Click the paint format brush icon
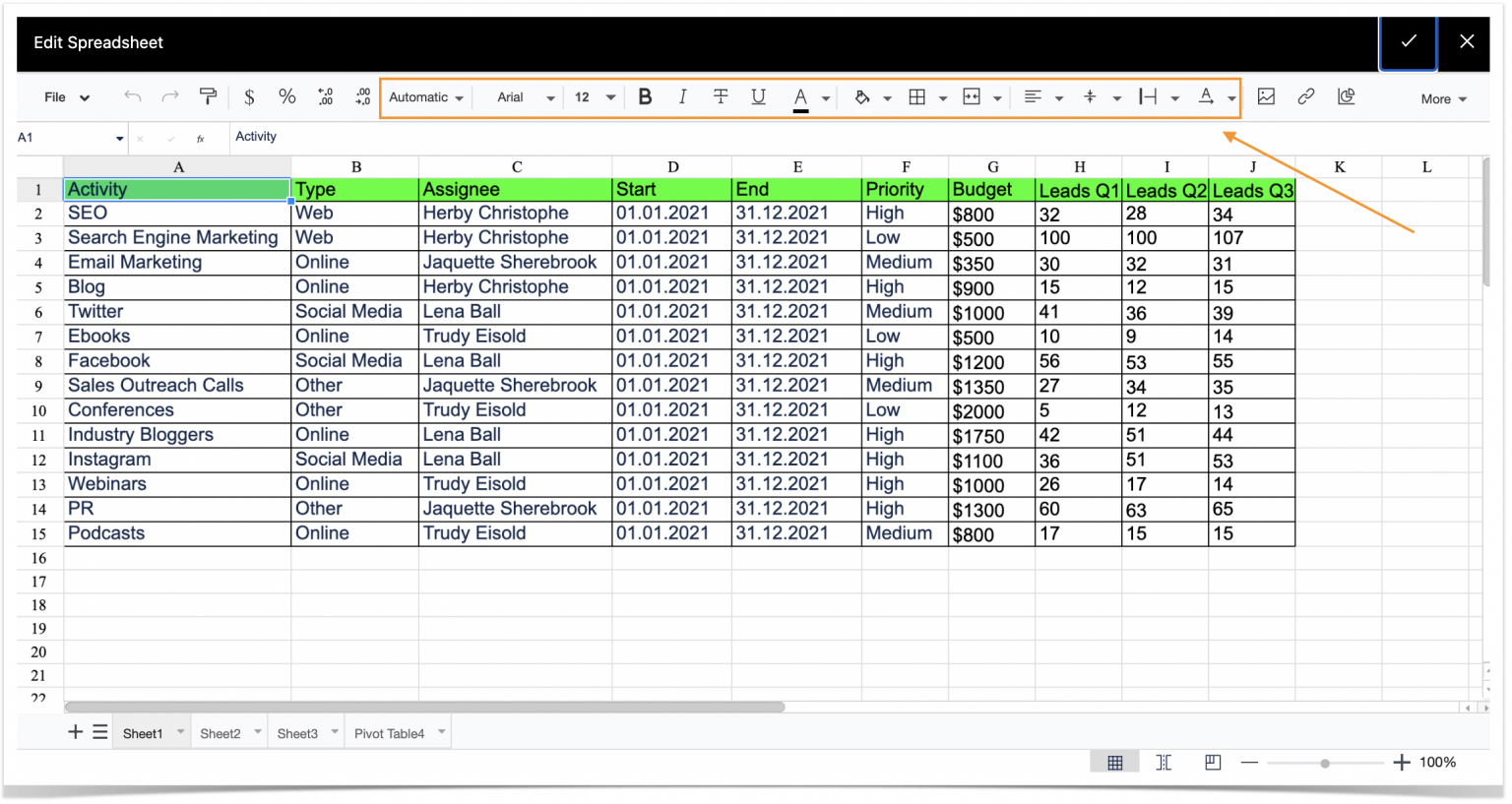The height and width of the screenshot is (804, 1512). [x=208, y=96]
